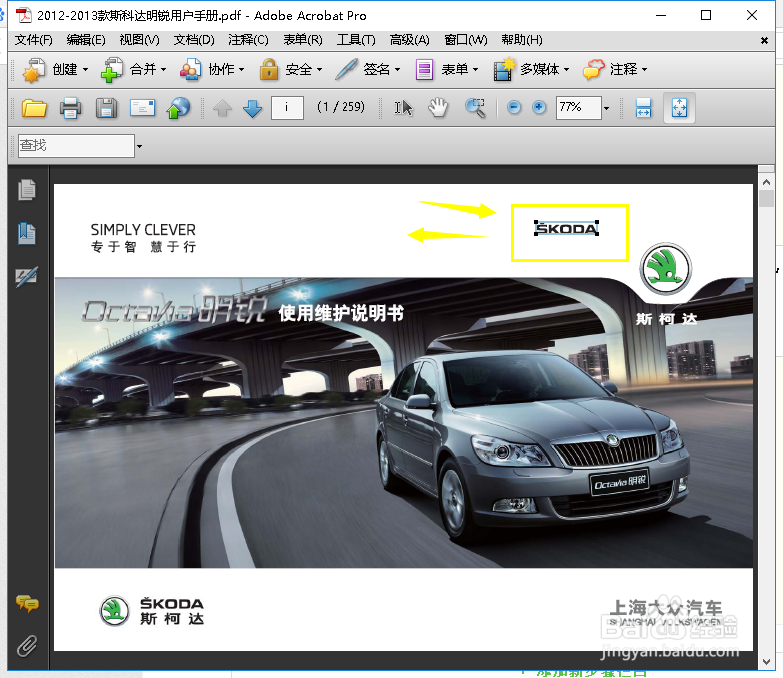
Task: Open the Forms (表单) toolbar menu
Action: (x=447, y=69)
